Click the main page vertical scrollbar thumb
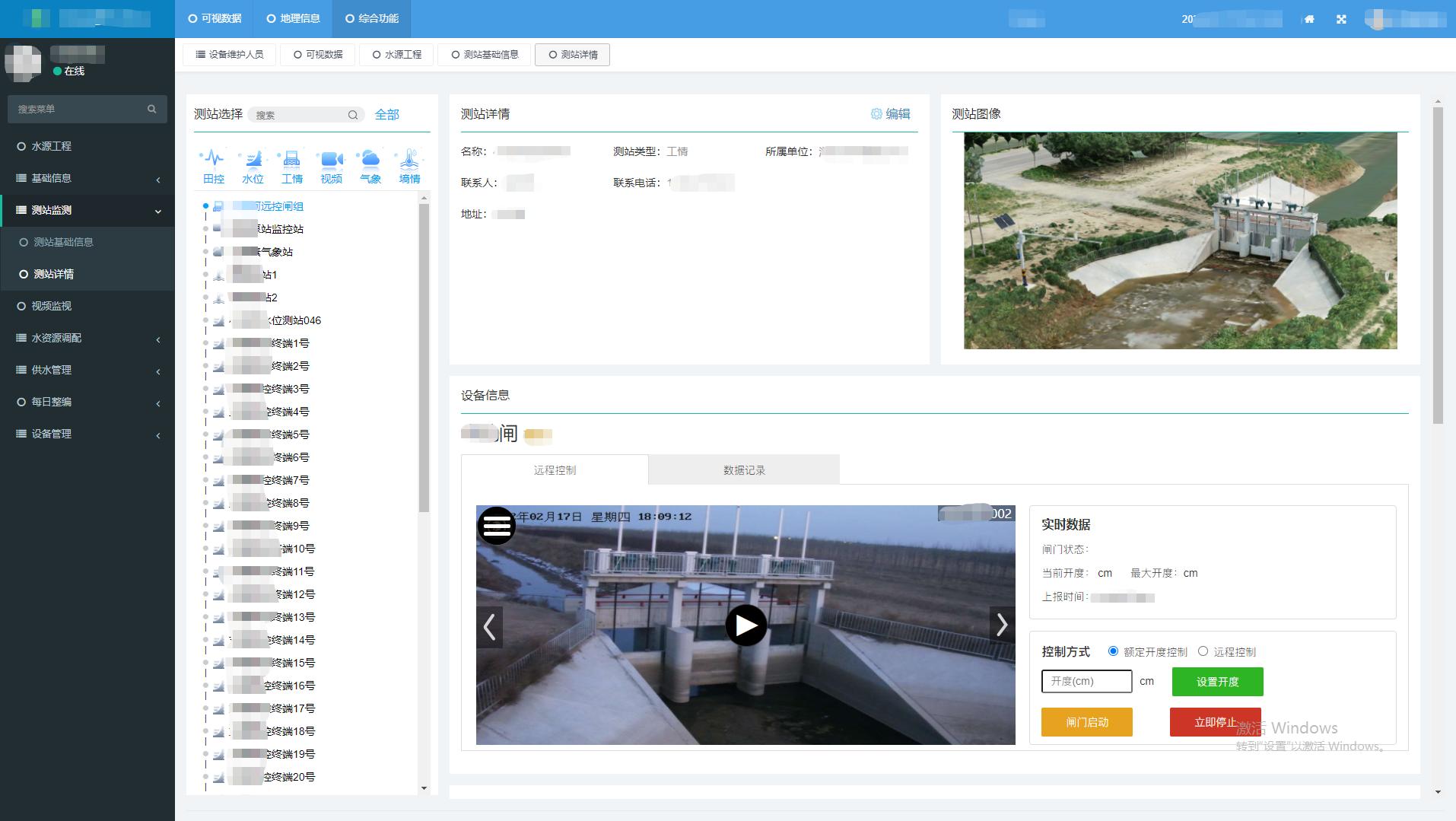The width and height of the screenshot is (1456, 821). click(1438, 265)
